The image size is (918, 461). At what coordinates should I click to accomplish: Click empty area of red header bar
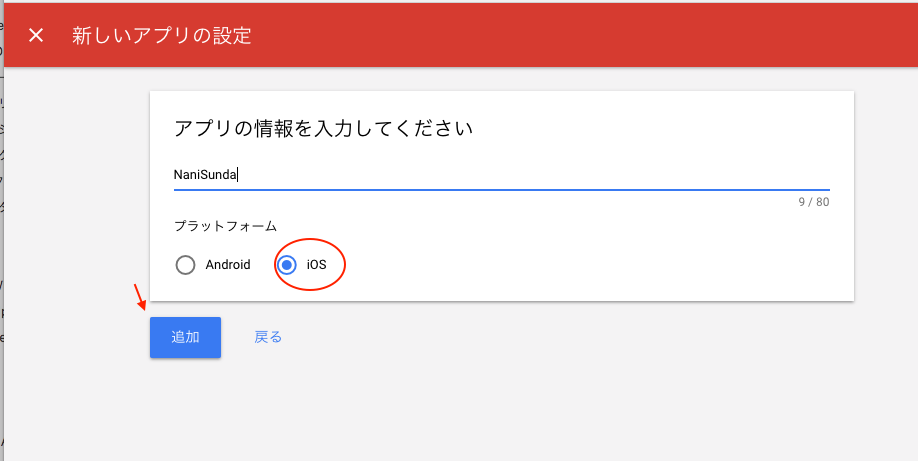pos(585,35)
